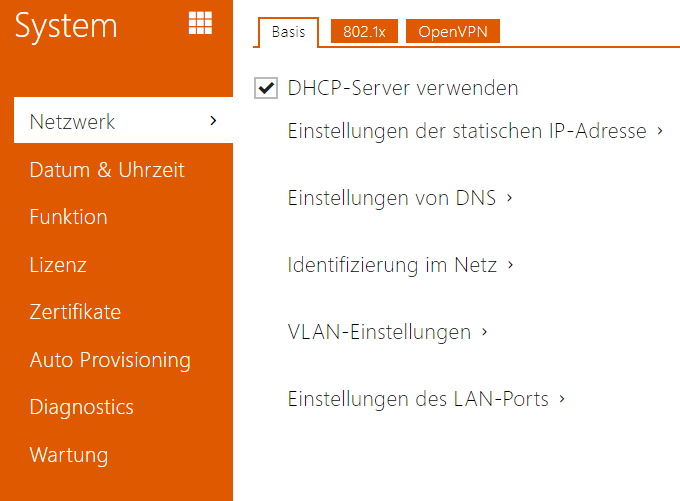Open the Zertifikate page
The width and height of the screenshot is (680, 501).
pos(75,312)
